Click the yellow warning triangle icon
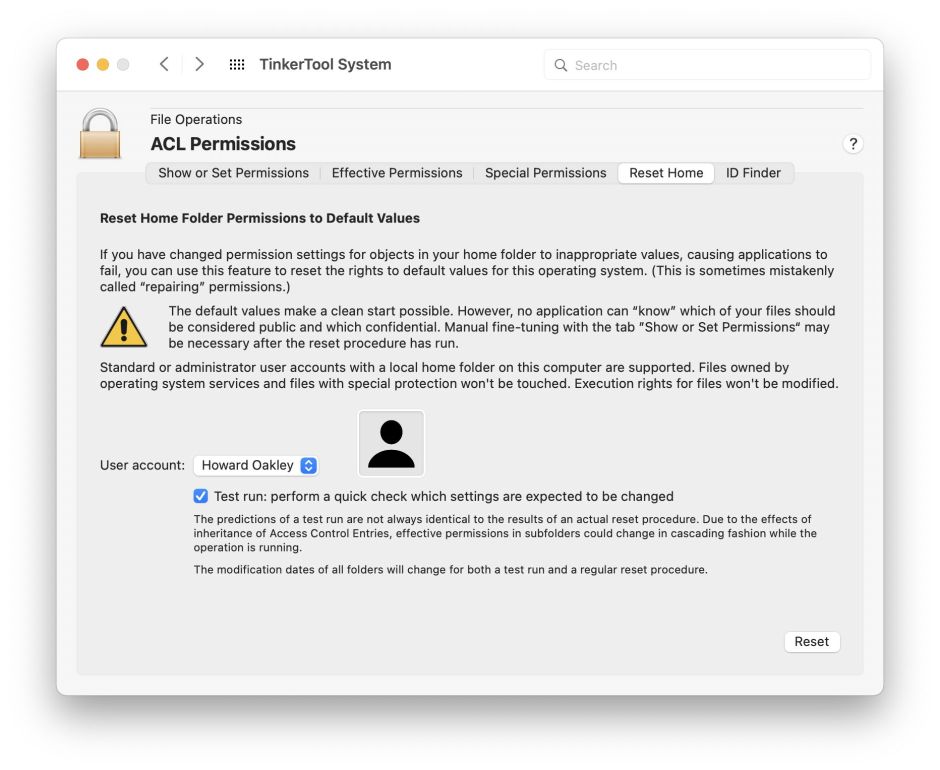This screenshot has width=940, height=770. click(x=123, y=327)
